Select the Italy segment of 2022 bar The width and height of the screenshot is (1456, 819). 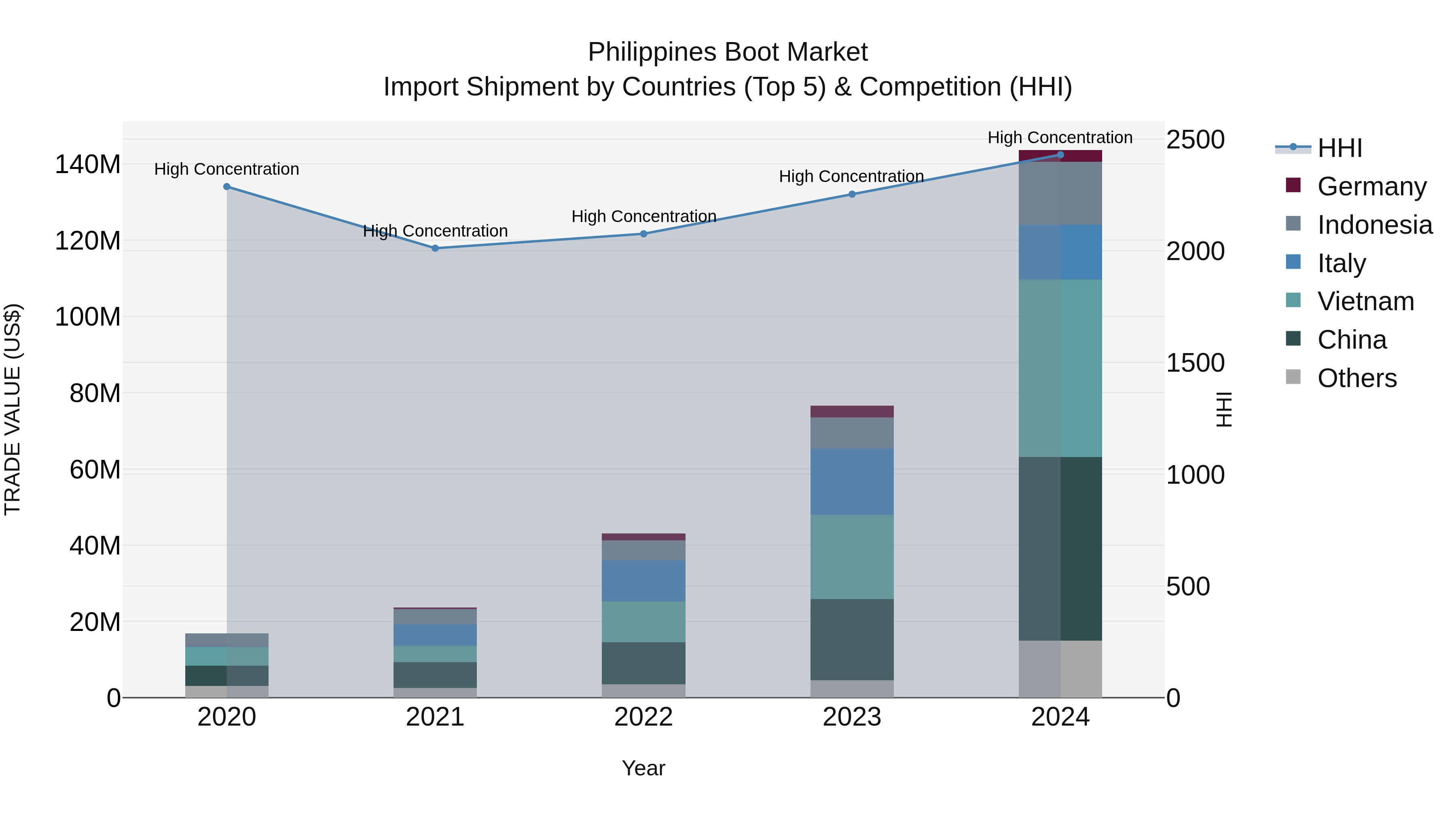[x=644, y=580]
